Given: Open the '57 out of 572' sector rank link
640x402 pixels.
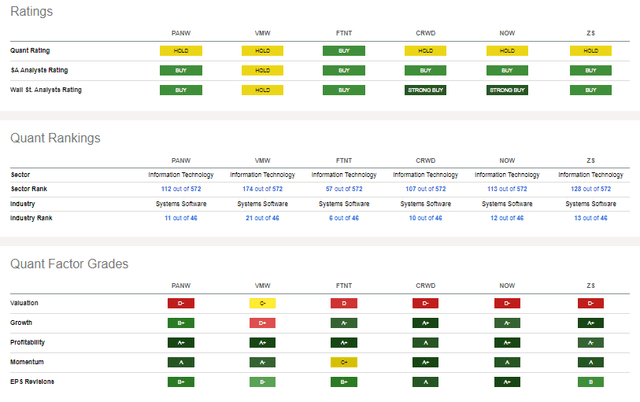Looking at the screenshot, I should 344,189.
